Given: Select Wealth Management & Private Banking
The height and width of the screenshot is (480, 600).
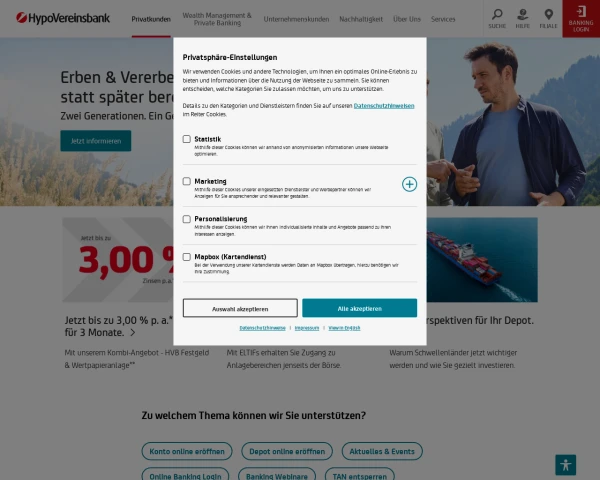Looking at the screenshot, I should point(217,19).
